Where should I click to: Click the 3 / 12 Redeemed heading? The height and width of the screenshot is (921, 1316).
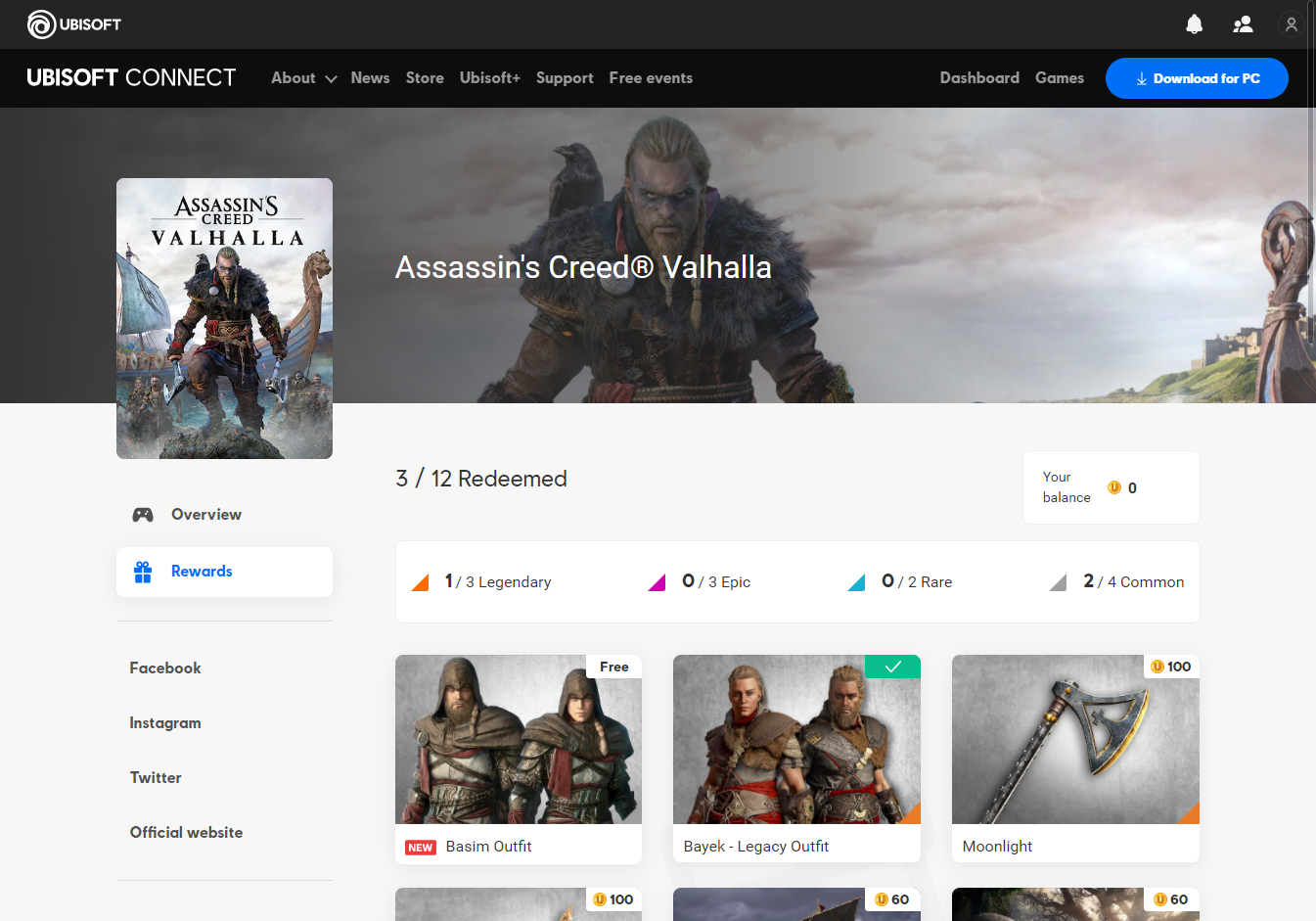click(x=481, y=479)
